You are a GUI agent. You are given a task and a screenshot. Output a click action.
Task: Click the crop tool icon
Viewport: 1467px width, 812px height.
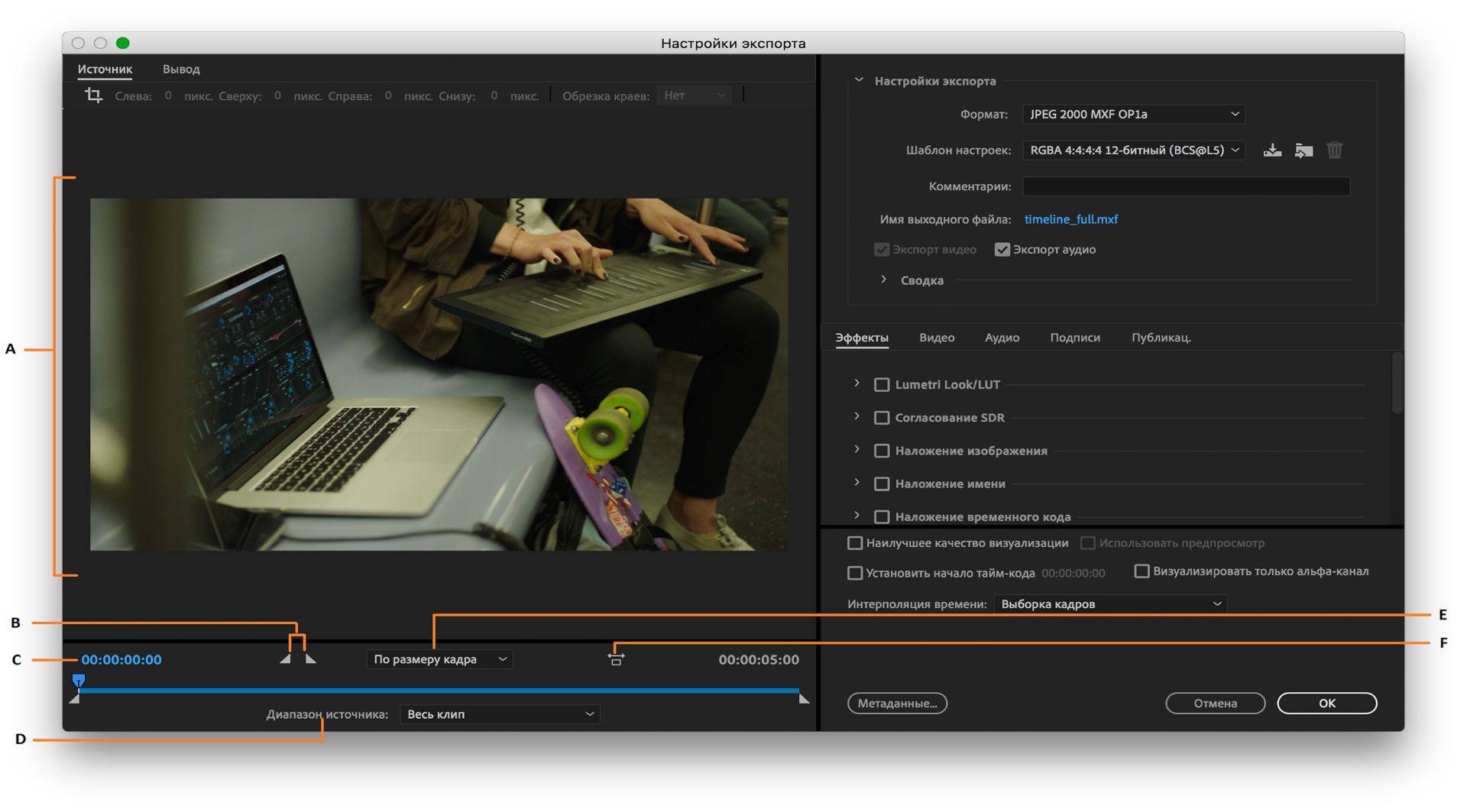(93, 95)
